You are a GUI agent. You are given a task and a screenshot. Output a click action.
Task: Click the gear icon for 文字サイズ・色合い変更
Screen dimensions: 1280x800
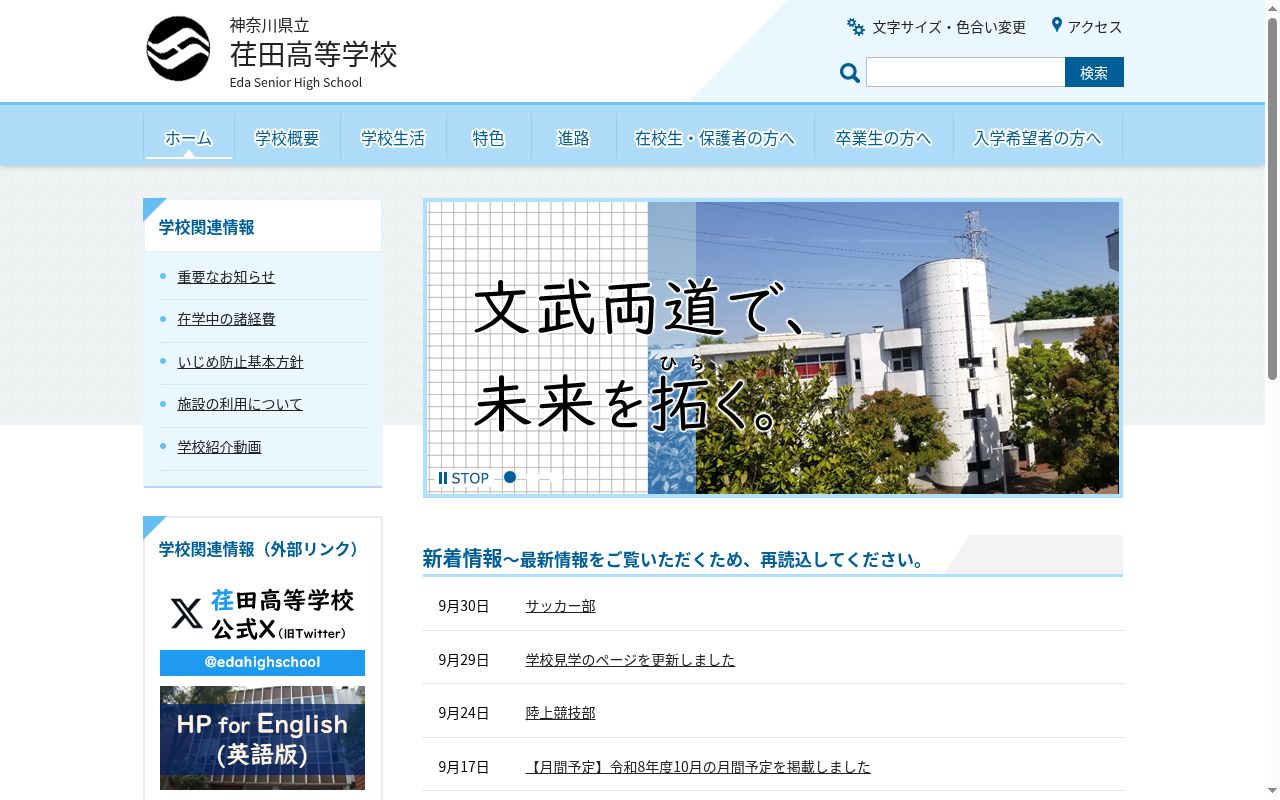click(x=856, y=27)
